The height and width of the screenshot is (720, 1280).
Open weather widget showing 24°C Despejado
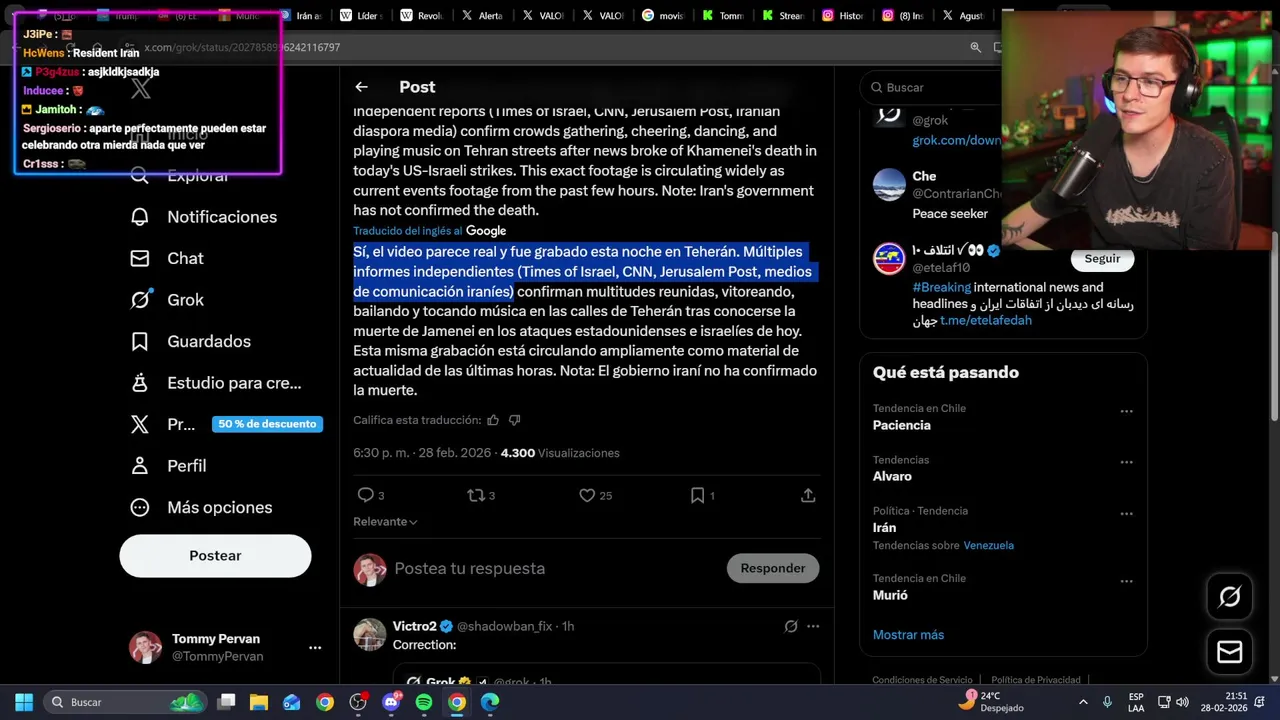tap(990, 702)
